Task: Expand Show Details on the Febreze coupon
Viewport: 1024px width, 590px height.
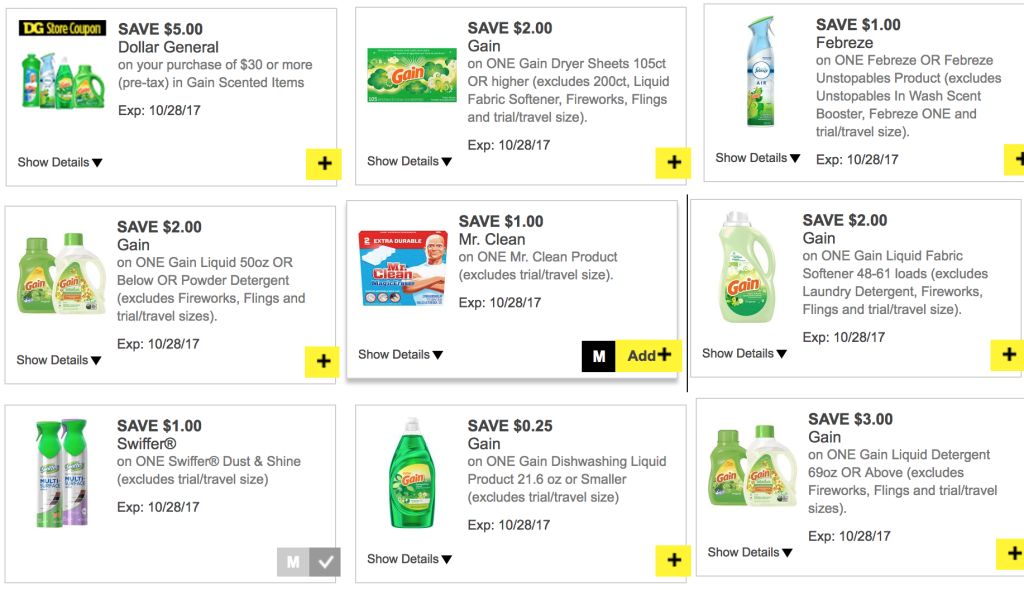Action: (756, 157)
